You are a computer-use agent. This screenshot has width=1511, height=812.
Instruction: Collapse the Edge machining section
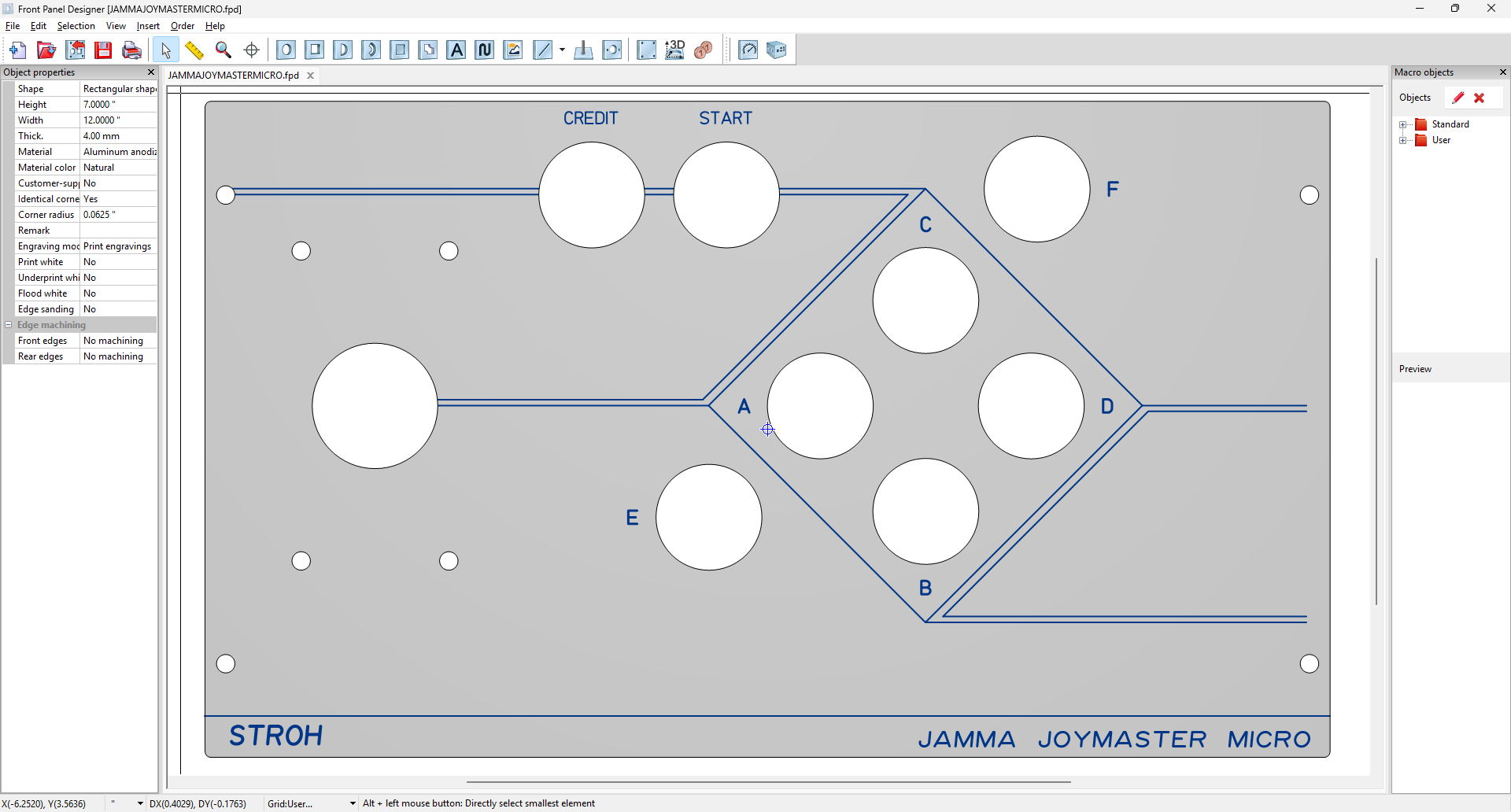pyautogui.click(x=9, y=325)
